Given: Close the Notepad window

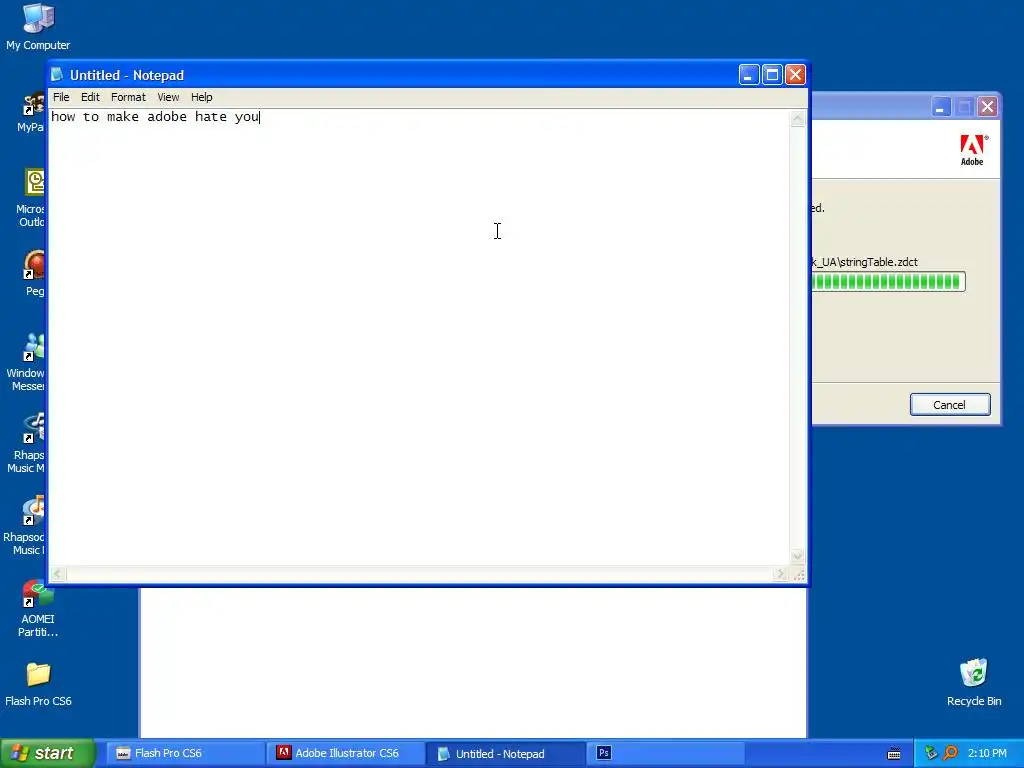Looking at the screenshot, I should (x=795, y=74).
